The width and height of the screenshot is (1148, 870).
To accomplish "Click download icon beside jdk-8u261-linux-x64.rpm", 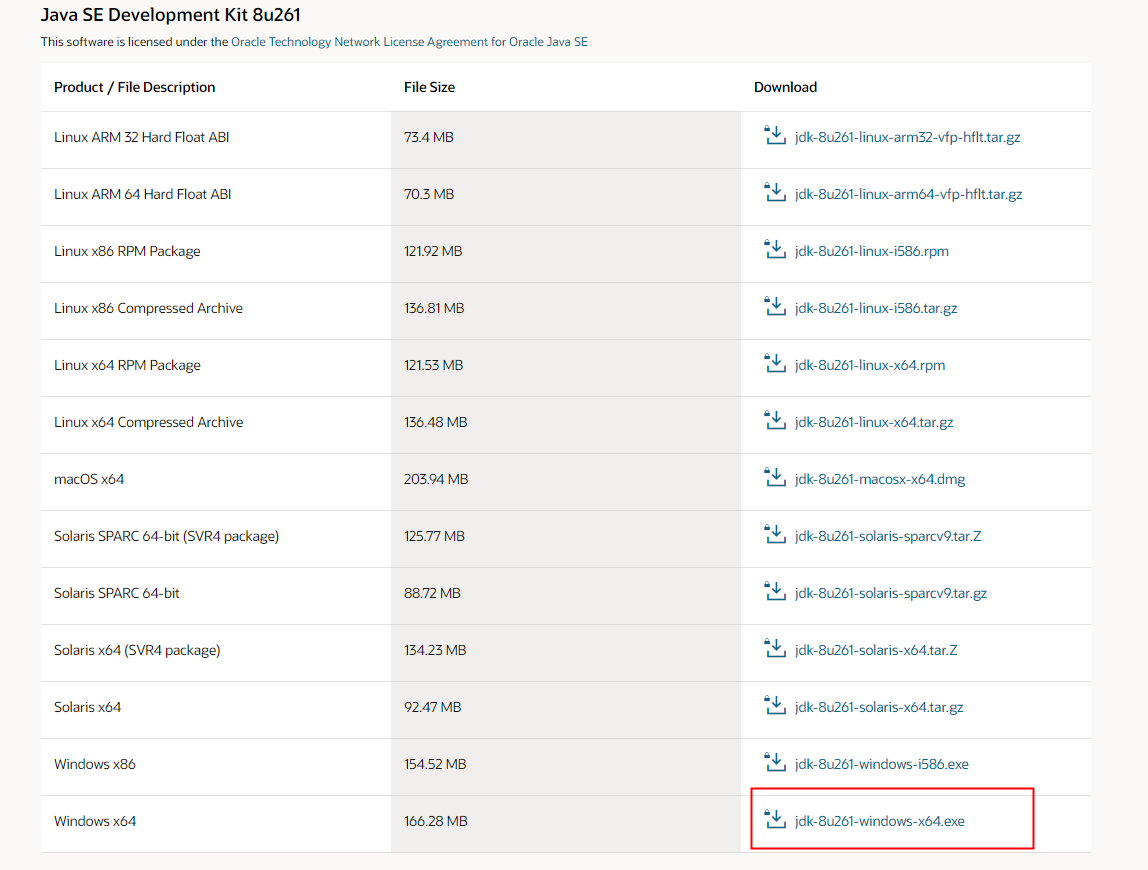I will point(775,364).
